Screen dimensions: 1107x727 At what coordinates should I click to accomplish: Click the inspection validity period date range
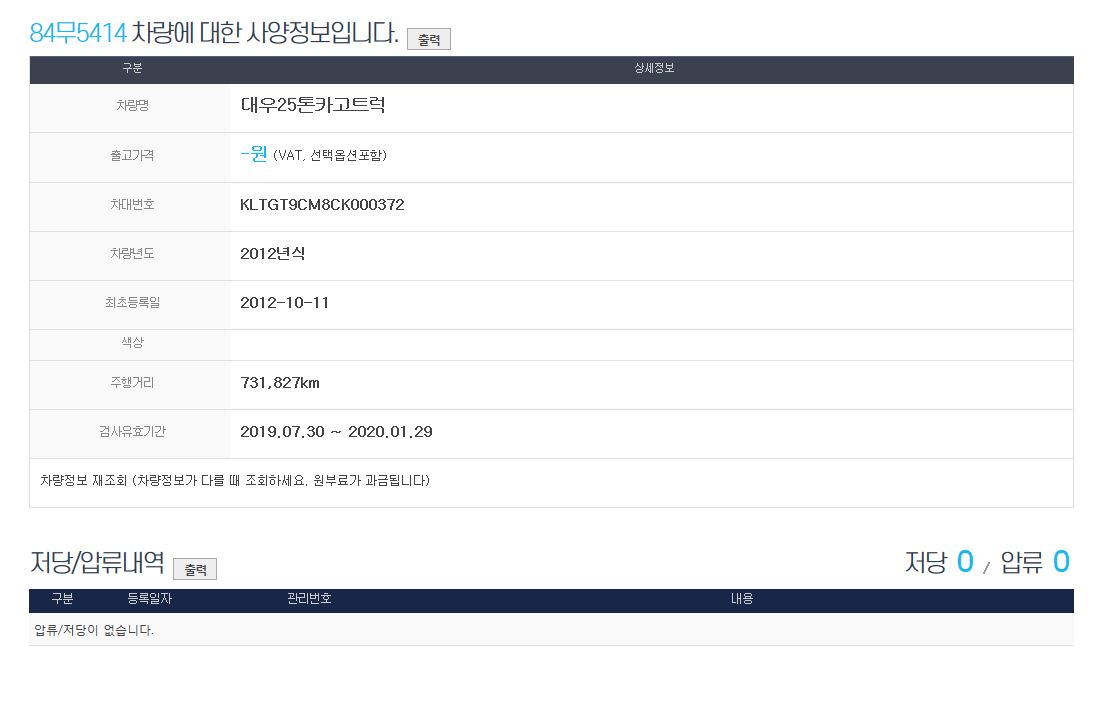point(336,432)
